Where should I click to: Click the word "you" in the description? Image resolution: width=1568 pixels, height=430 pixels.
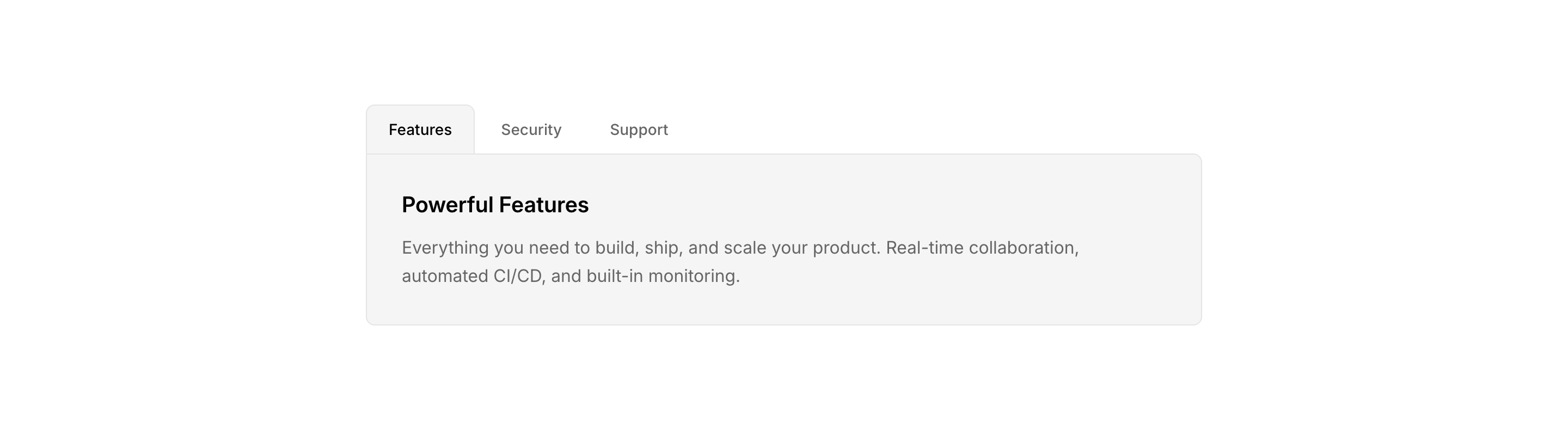coord(509,248)
